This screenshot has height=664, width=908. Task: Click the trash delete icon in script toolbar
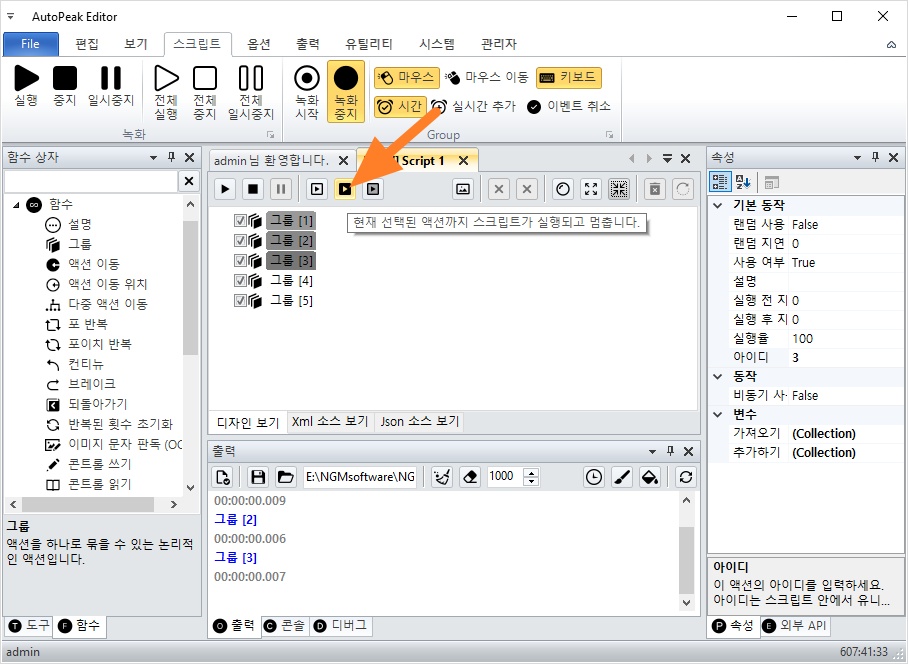[655, 189]
